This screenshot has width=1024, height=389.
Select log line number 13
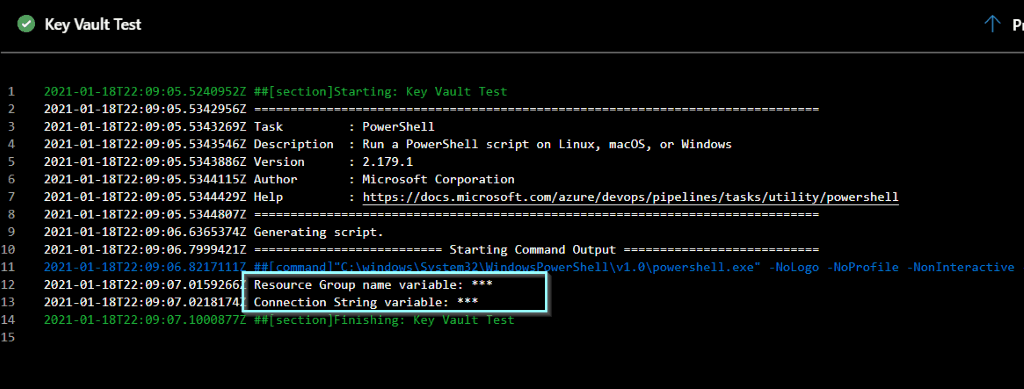coord(8,302)
